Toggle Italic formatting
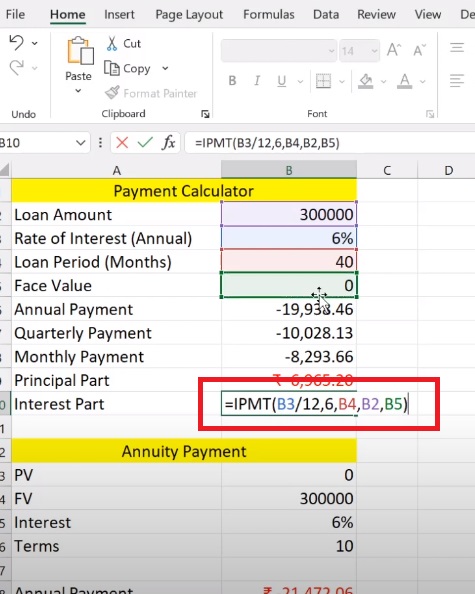The width and height of the screenshot is (475, 594). tap(257, 81)
